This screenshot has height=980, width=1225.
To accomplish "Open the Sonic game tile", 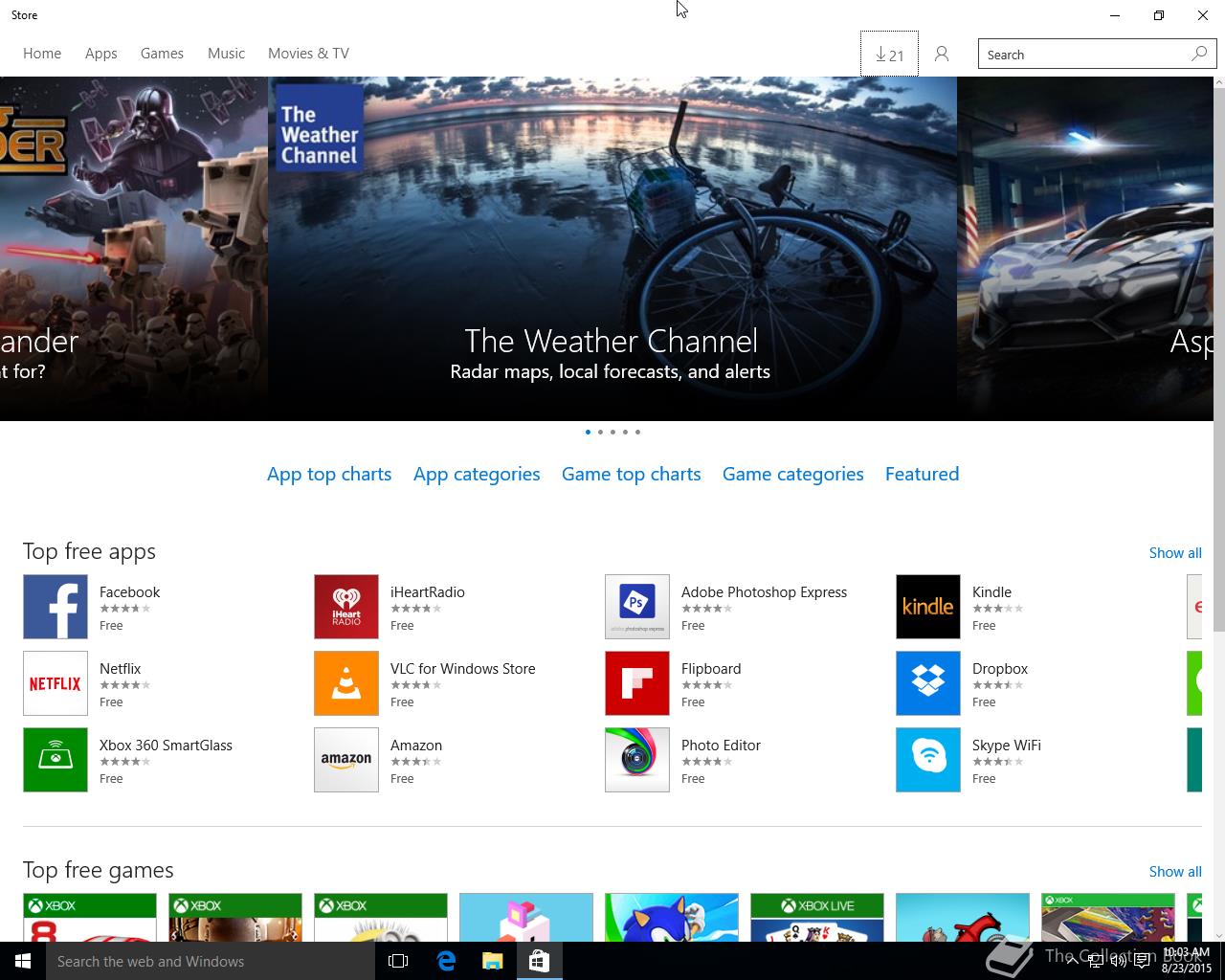I will point(672,918).
